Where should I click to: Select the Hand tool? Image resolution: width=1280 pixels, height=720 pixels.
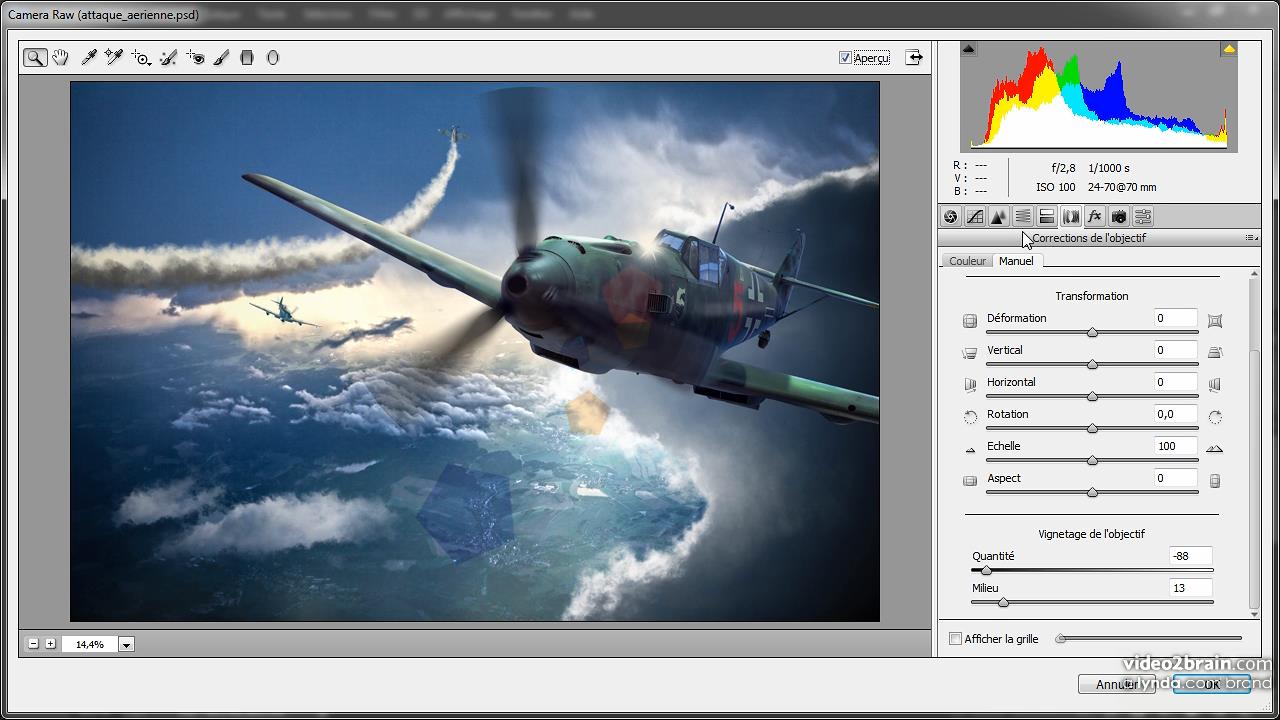61,58
